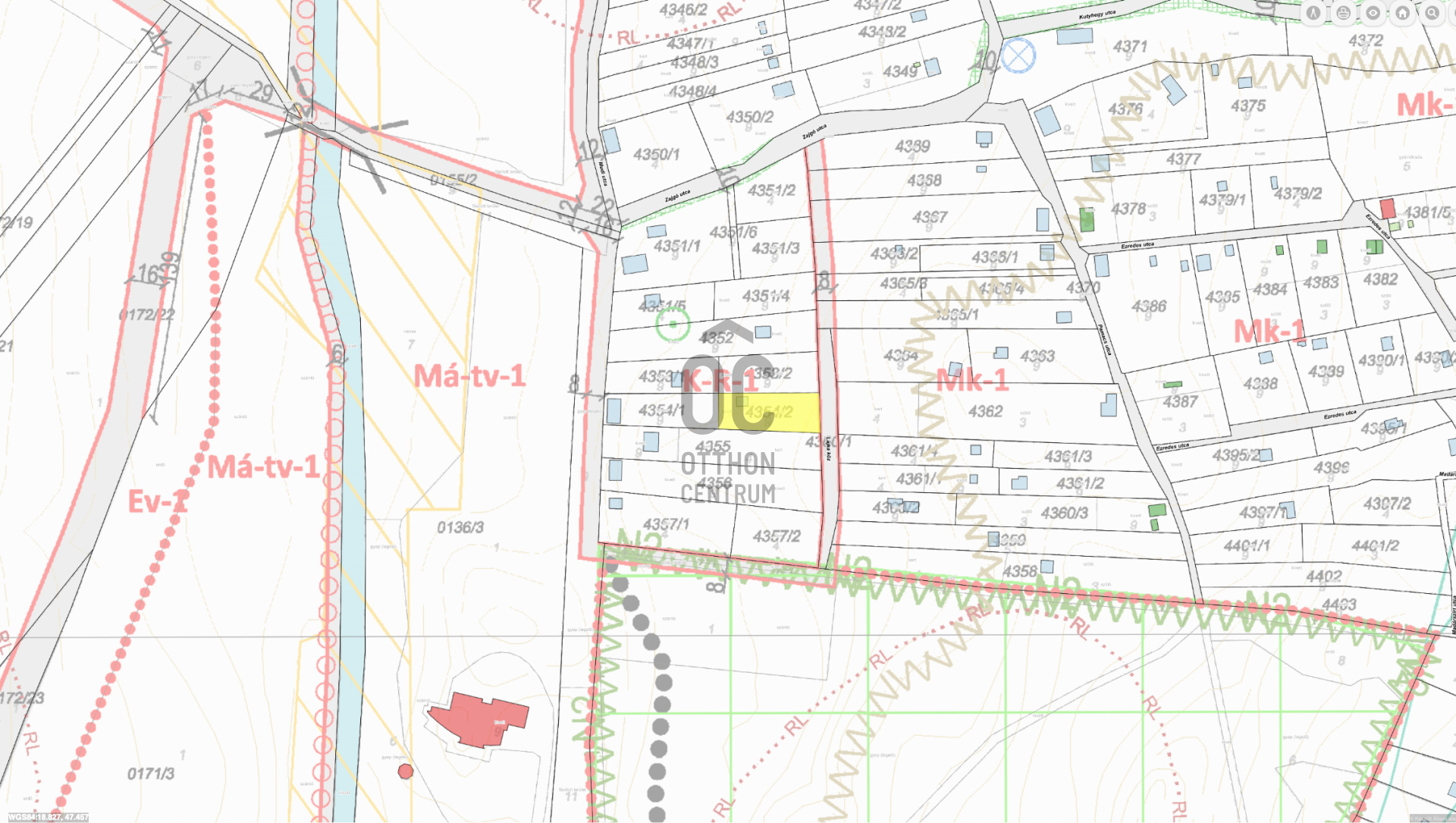This screenshot has height=823, width=1456.
Task: Click parcel 0171/3 label
Action: coord(150,773)
